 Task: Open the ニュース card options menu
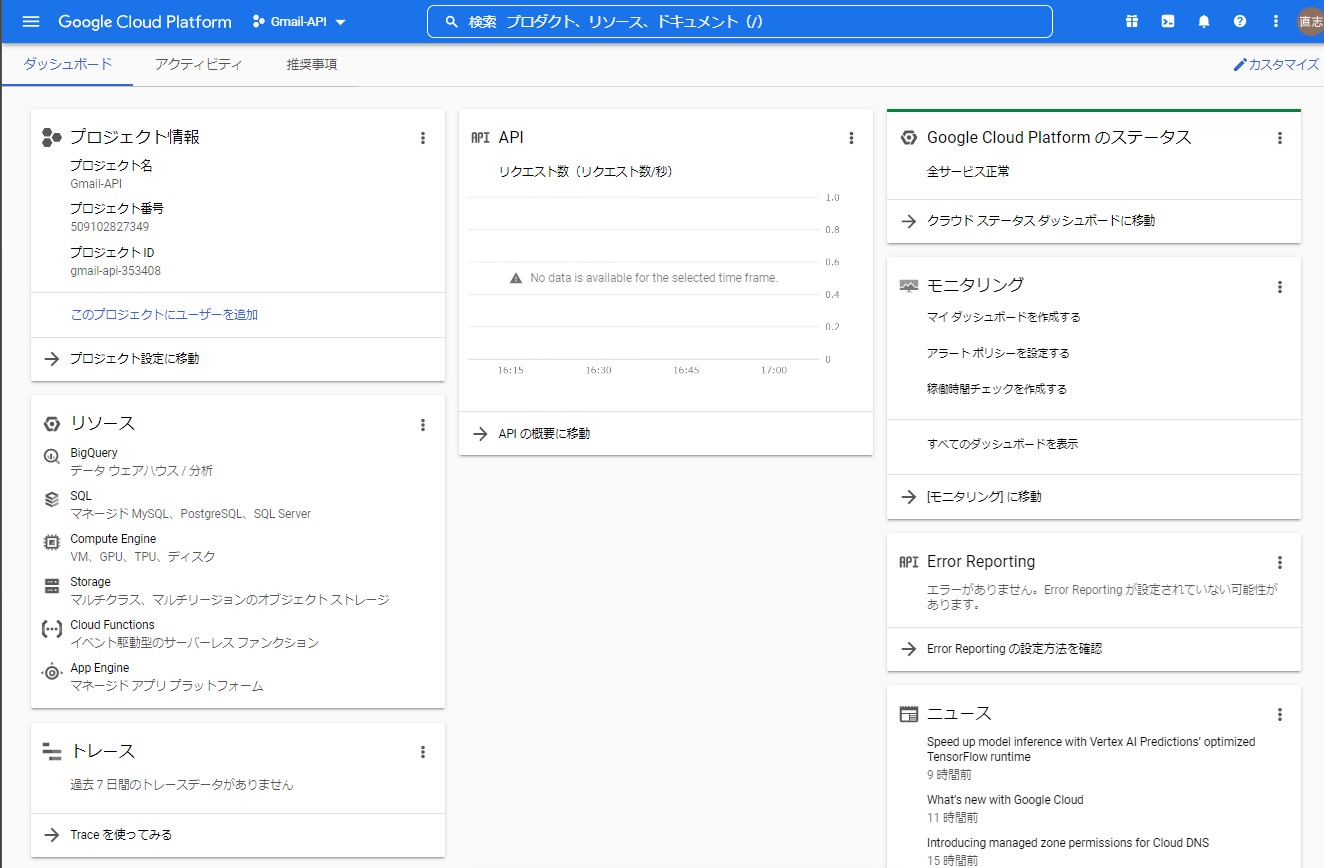coord(1279,715)
